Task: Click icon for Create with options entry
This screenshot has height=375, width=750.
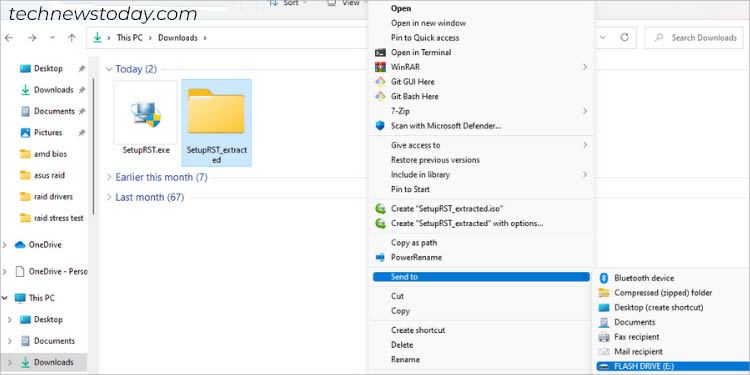Action: pos(381,223)
